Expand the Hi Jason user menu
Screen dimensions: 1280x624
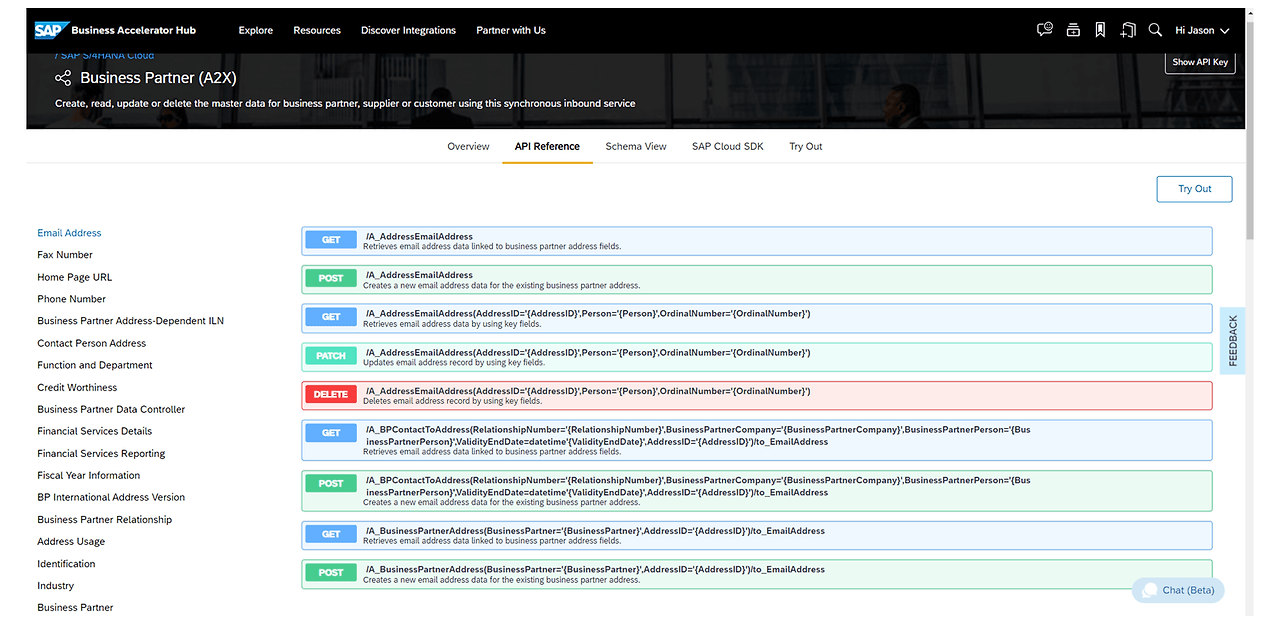[x=1202, y=30]
